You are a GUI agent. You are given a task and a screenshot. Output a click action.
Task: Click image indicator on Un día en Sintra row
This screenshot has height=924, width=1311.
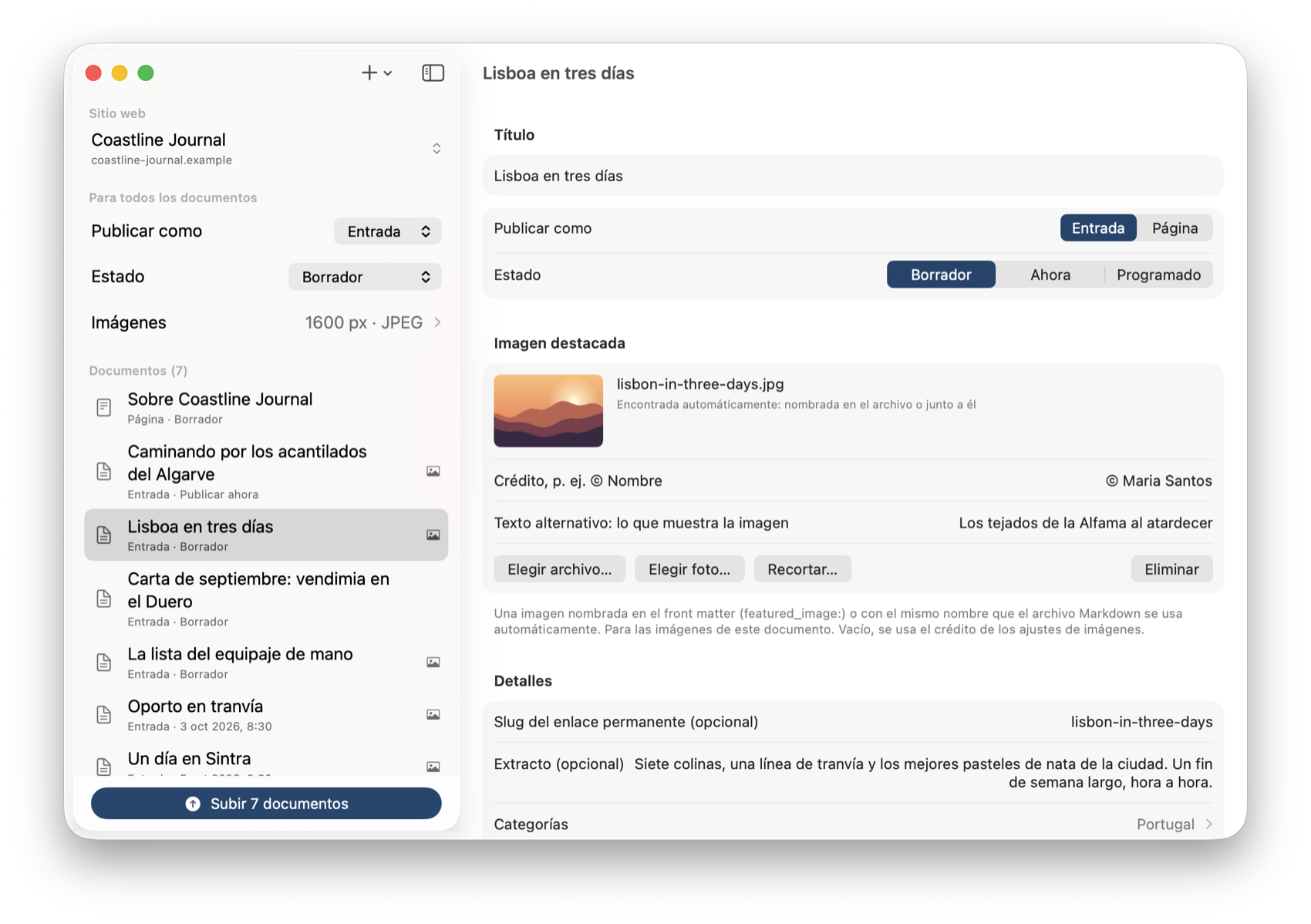(433, 767)
